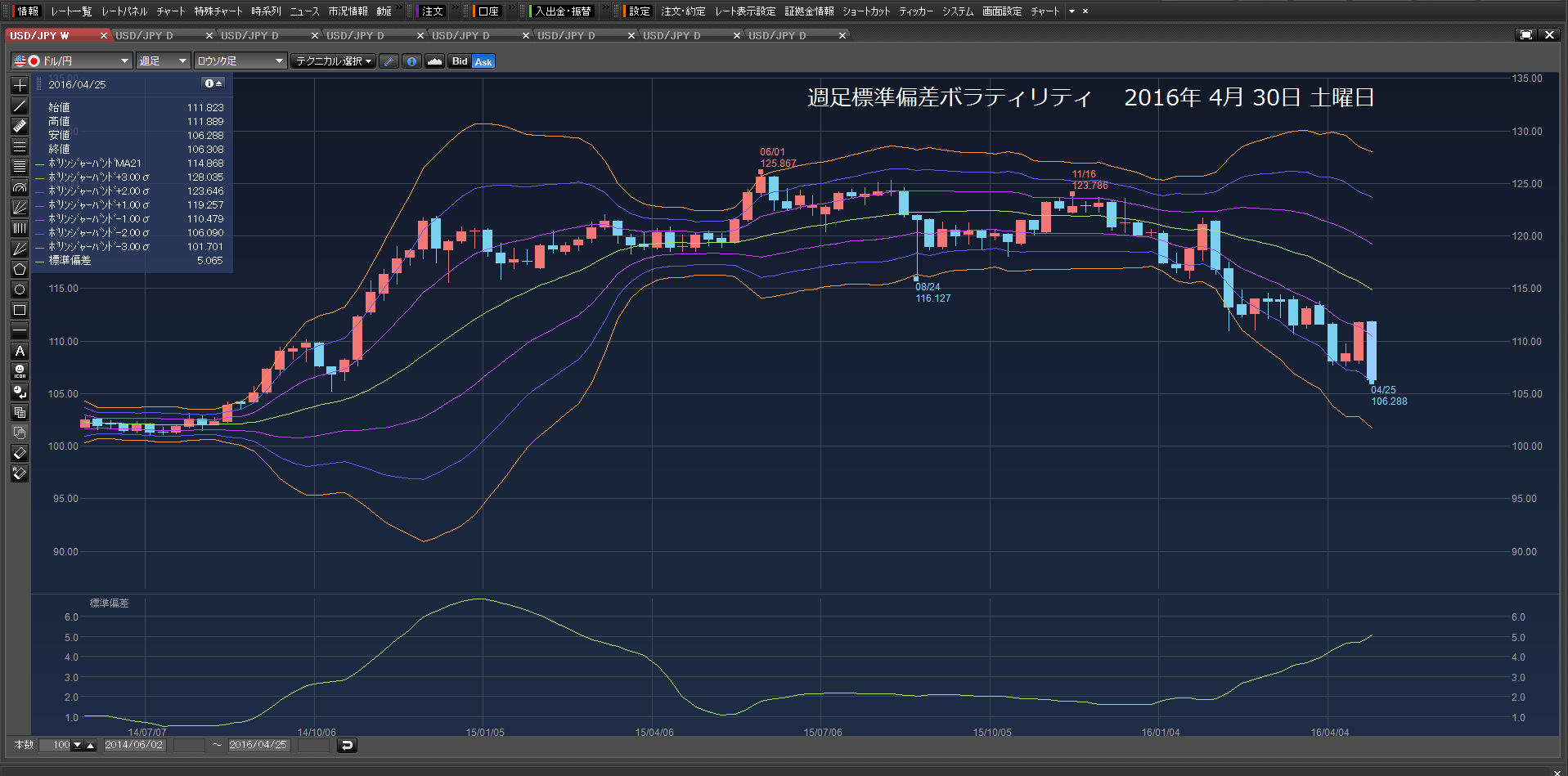Close the USD/JPY W tab
This screenshot has width=1568, height=776.
104,35
